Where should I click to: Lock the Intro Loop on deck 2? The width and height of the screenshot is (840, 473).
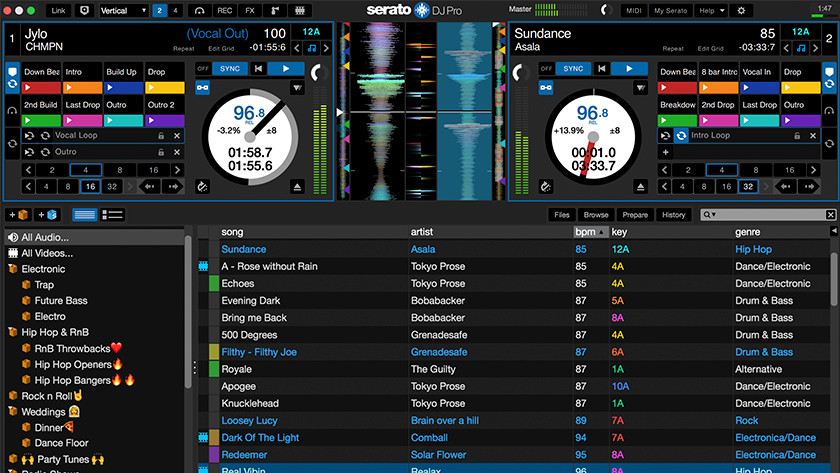[797, 136]
